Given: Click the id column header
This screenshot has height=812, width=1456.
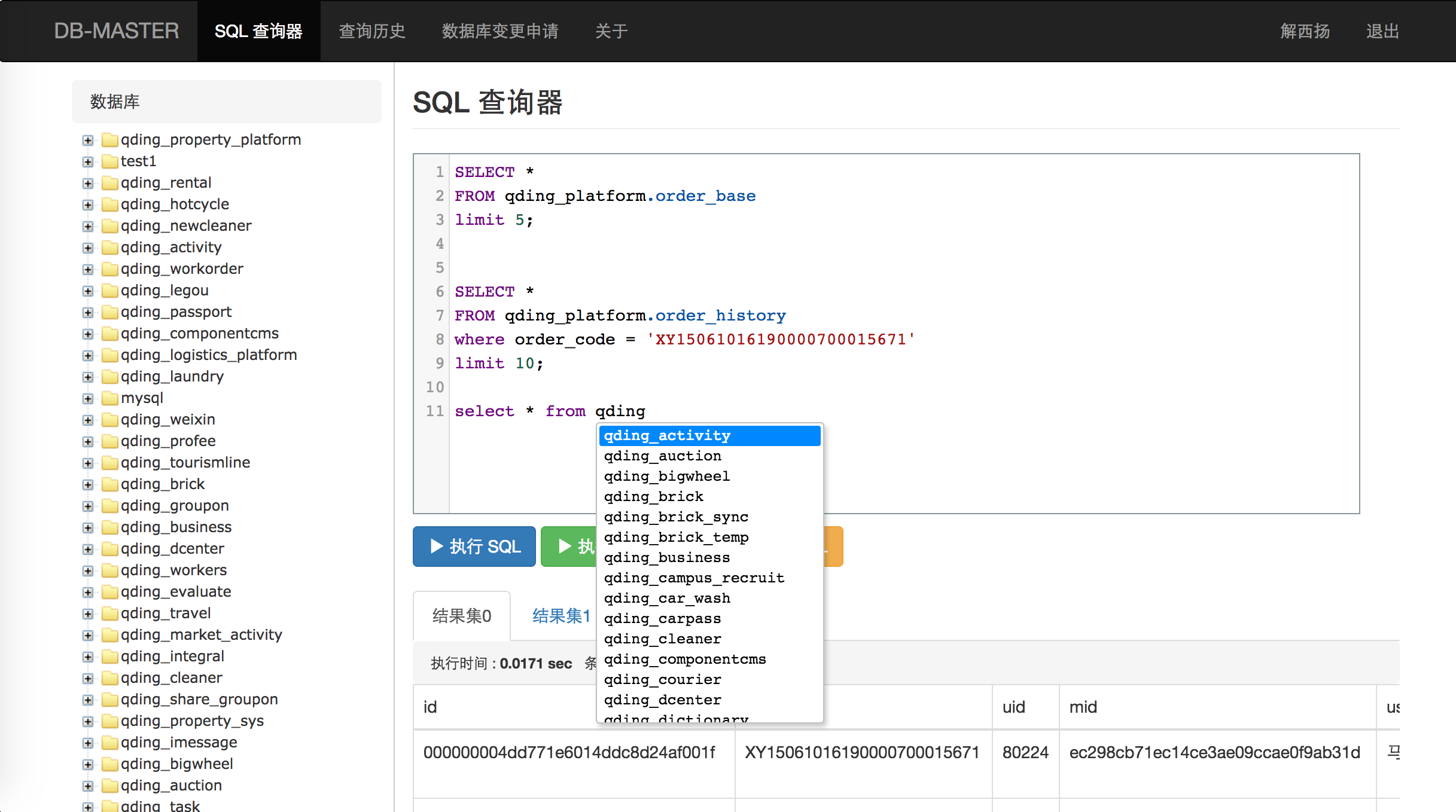Looking at the screenshot, I should [430, 707].
